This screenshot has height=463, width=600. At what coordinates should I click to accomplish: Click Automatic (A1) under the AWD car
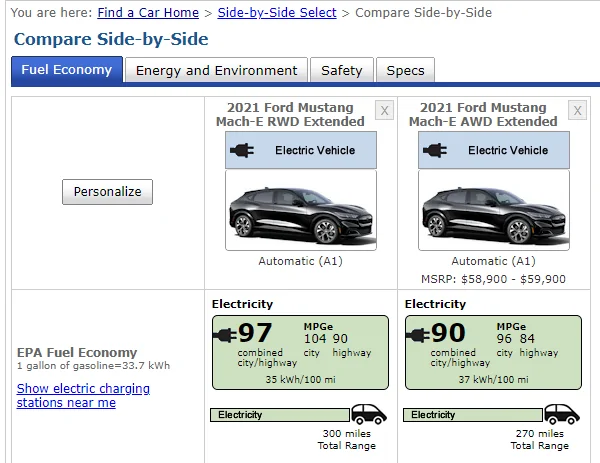point(494,261)
